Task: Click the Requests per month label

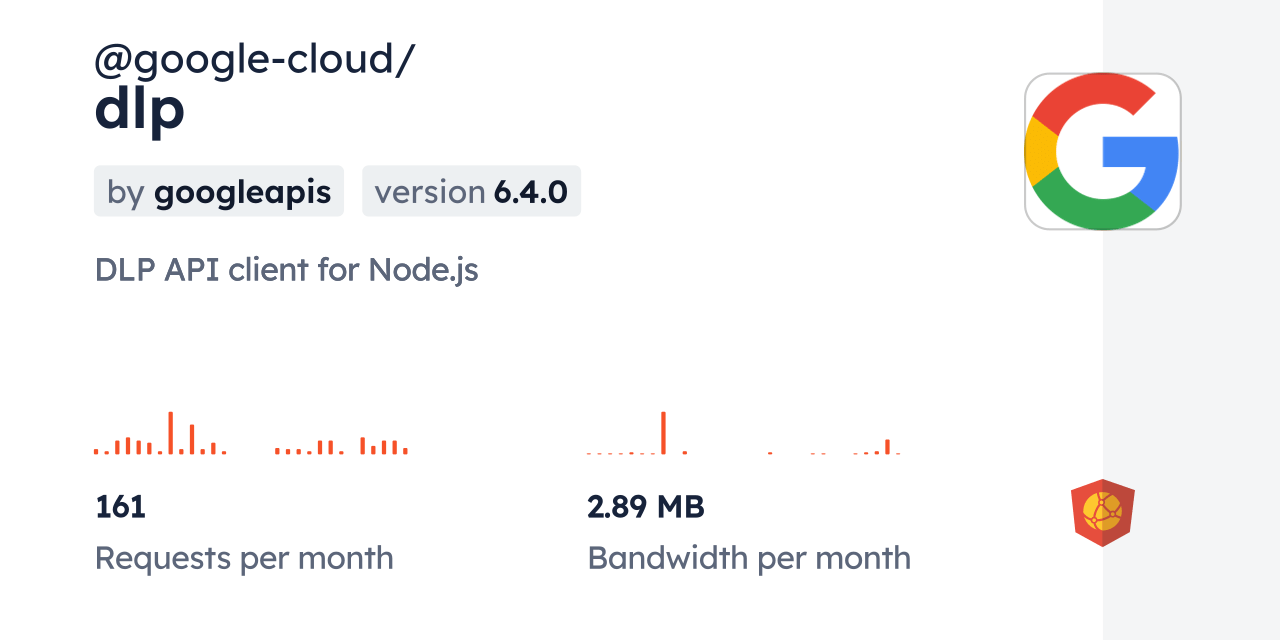Action: point(244,558)
